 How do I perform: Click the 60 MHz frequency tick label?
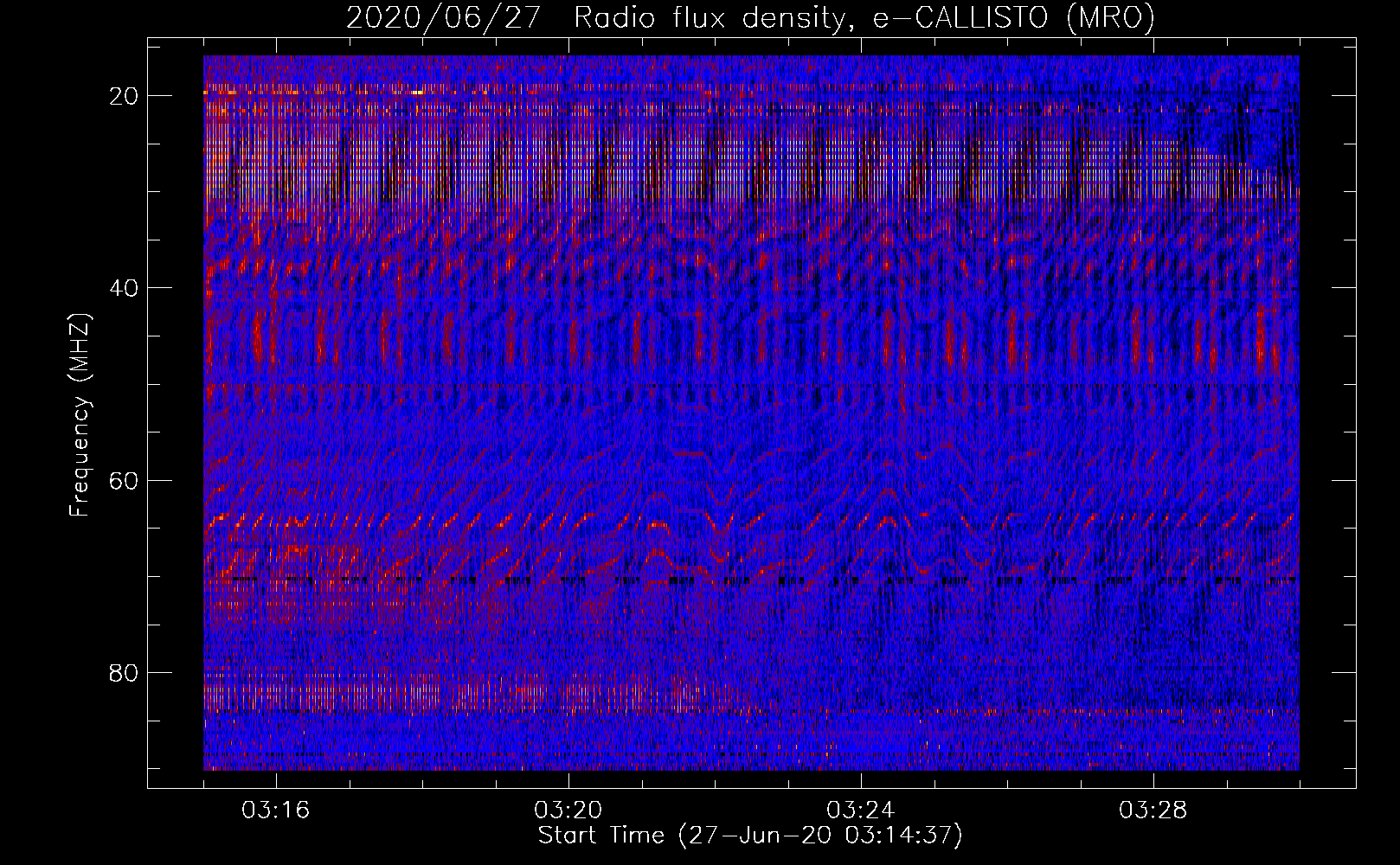pos(125,480)
